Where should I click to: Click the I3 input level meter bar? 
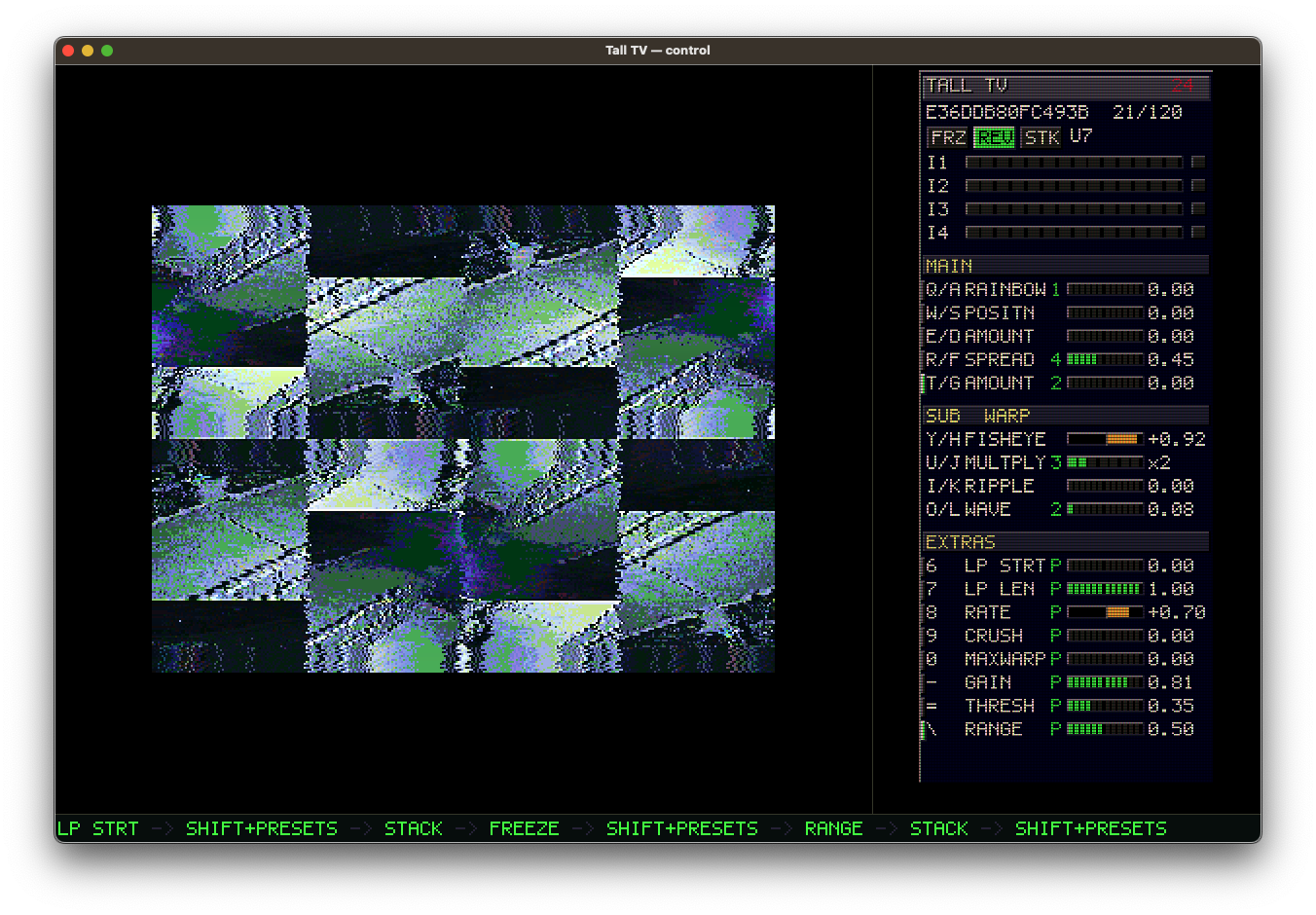coord(1074,209)
